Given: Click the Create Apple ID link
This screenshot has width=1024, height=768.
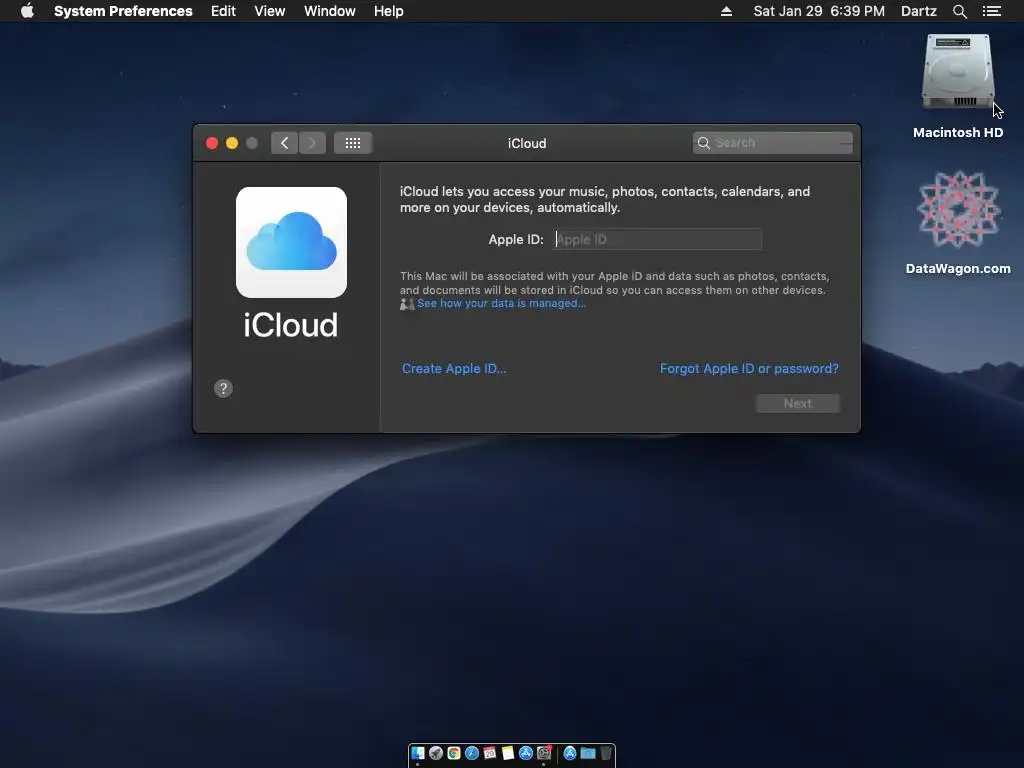Looking at the screenshot, I should click(454, 368).
